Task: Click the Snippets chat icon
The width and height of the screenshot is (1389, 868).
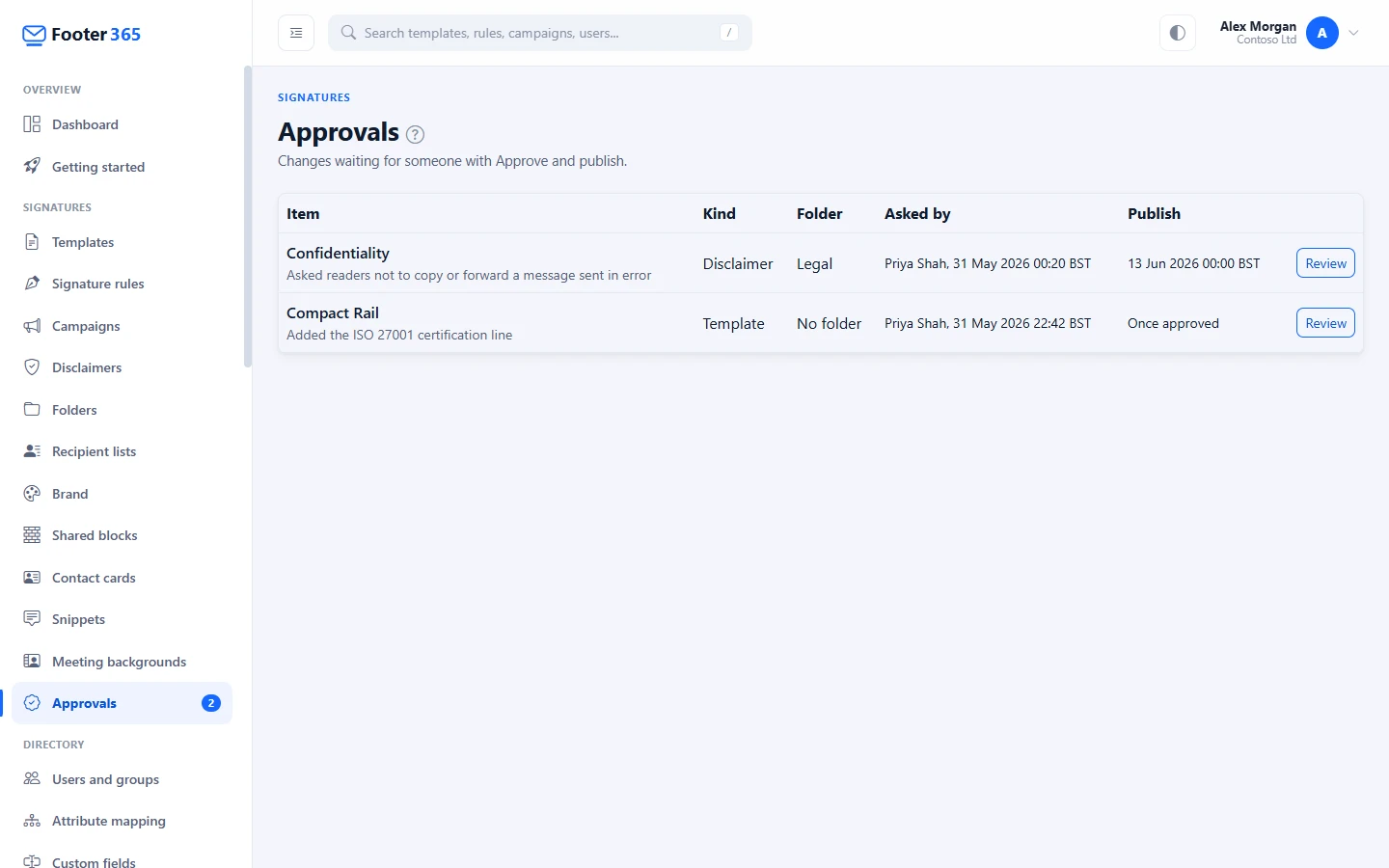Action: (x=32, y=619)
